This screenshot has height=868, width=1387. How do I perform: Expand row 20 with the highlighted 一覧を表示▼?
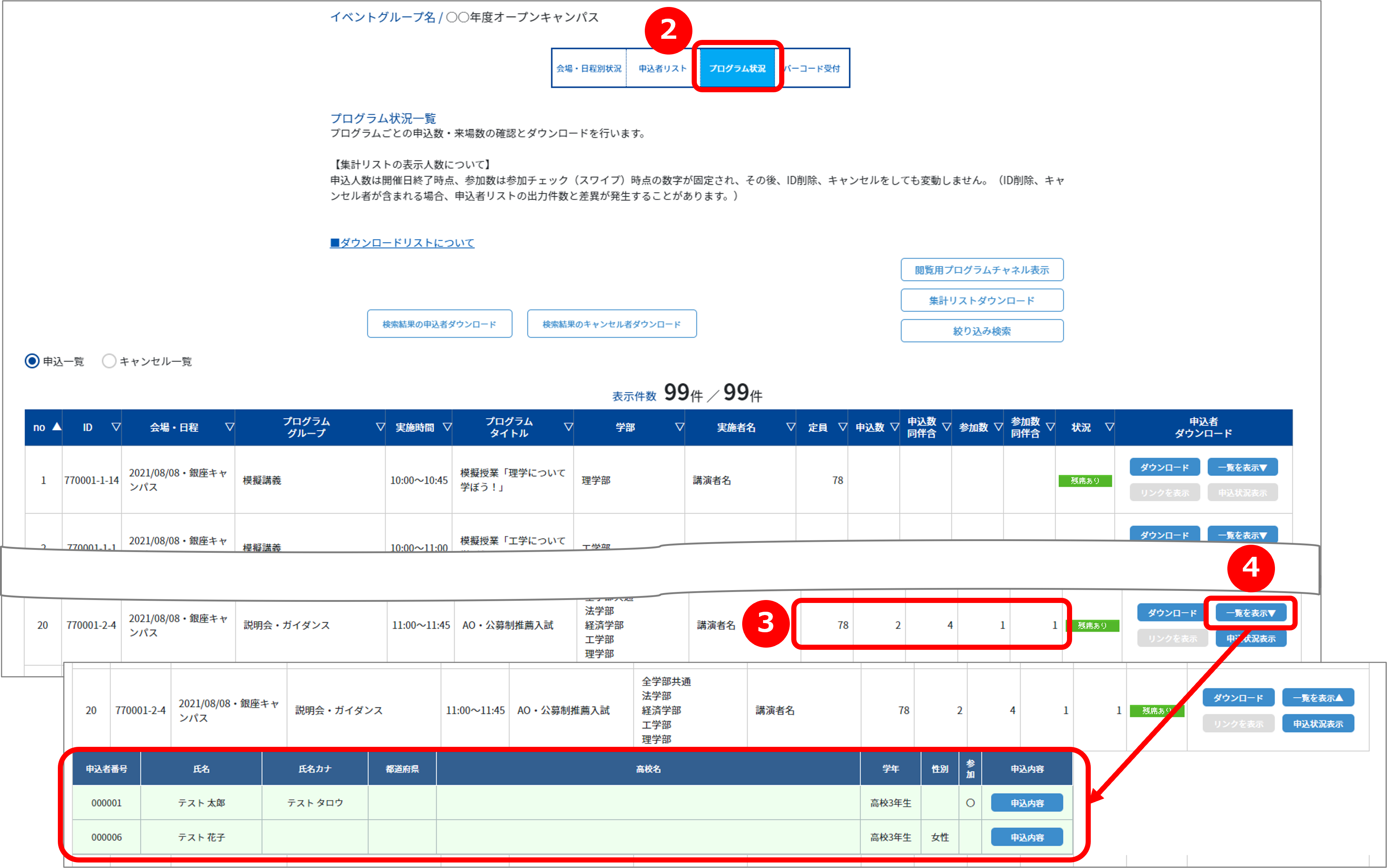pyautogui.click(x=1250, y=613)
